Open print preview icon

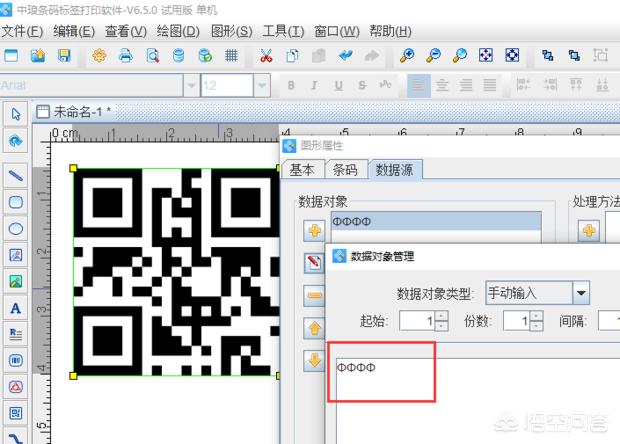[152, 55]
